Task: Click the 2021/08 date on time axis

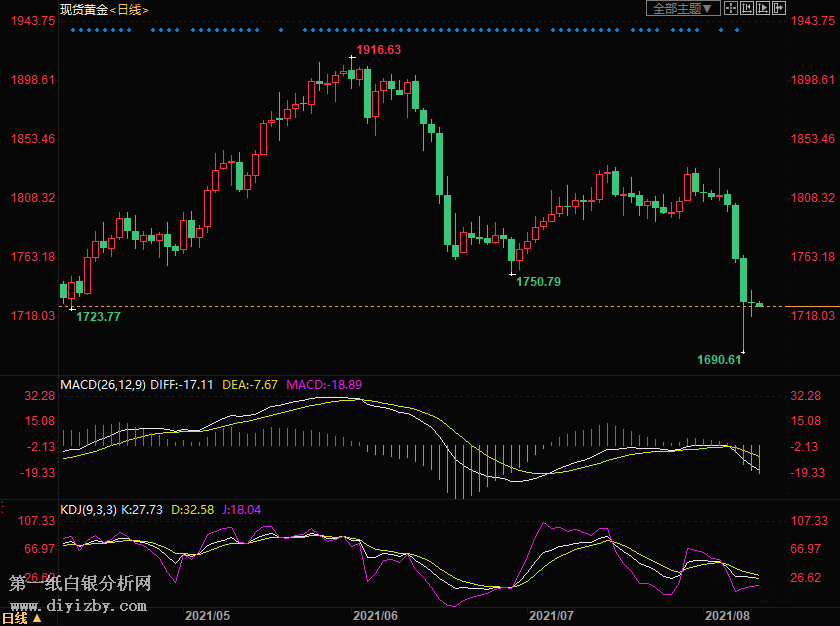Action: (728, 615)
